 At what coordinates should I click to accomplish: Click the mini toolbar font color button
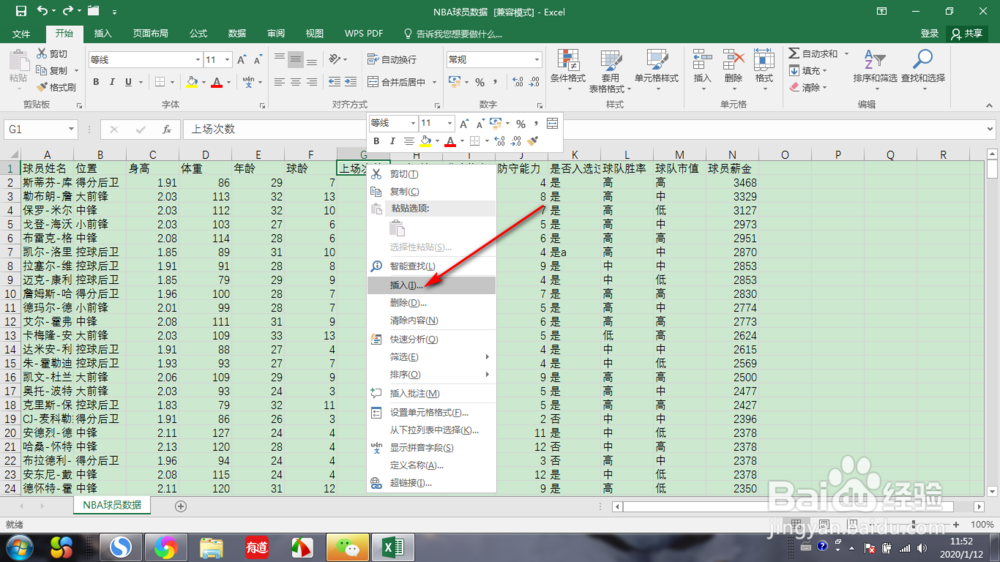450,141
